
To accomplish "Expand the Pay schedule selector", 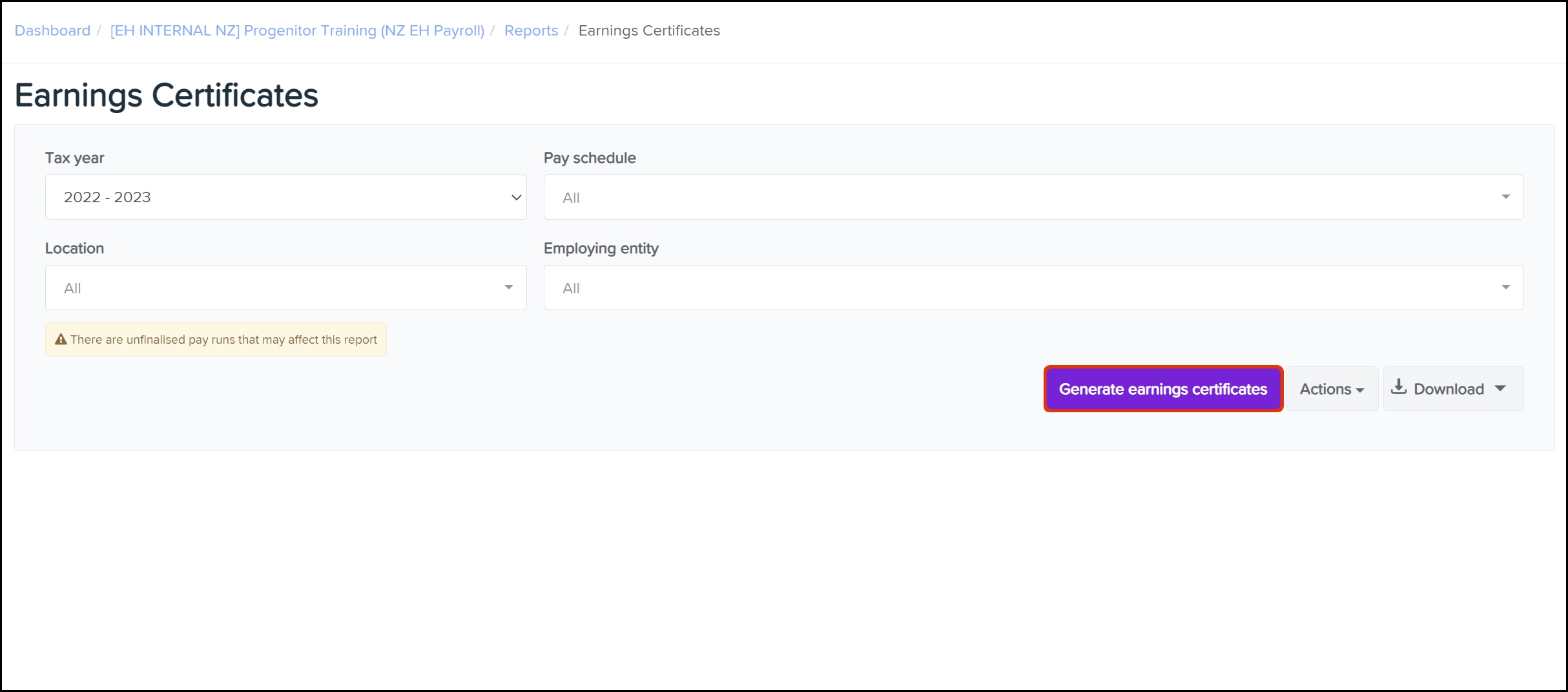I will pyautogui.click(x=1033, y=197).
